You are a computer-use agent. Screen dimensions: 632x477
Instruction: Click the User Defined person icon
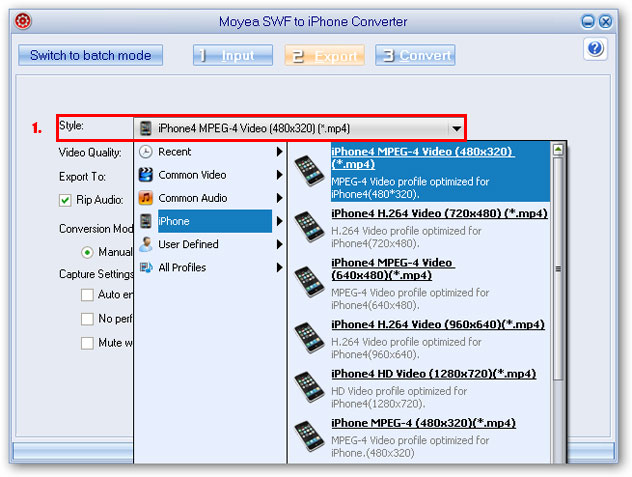(x=146, y=244)
